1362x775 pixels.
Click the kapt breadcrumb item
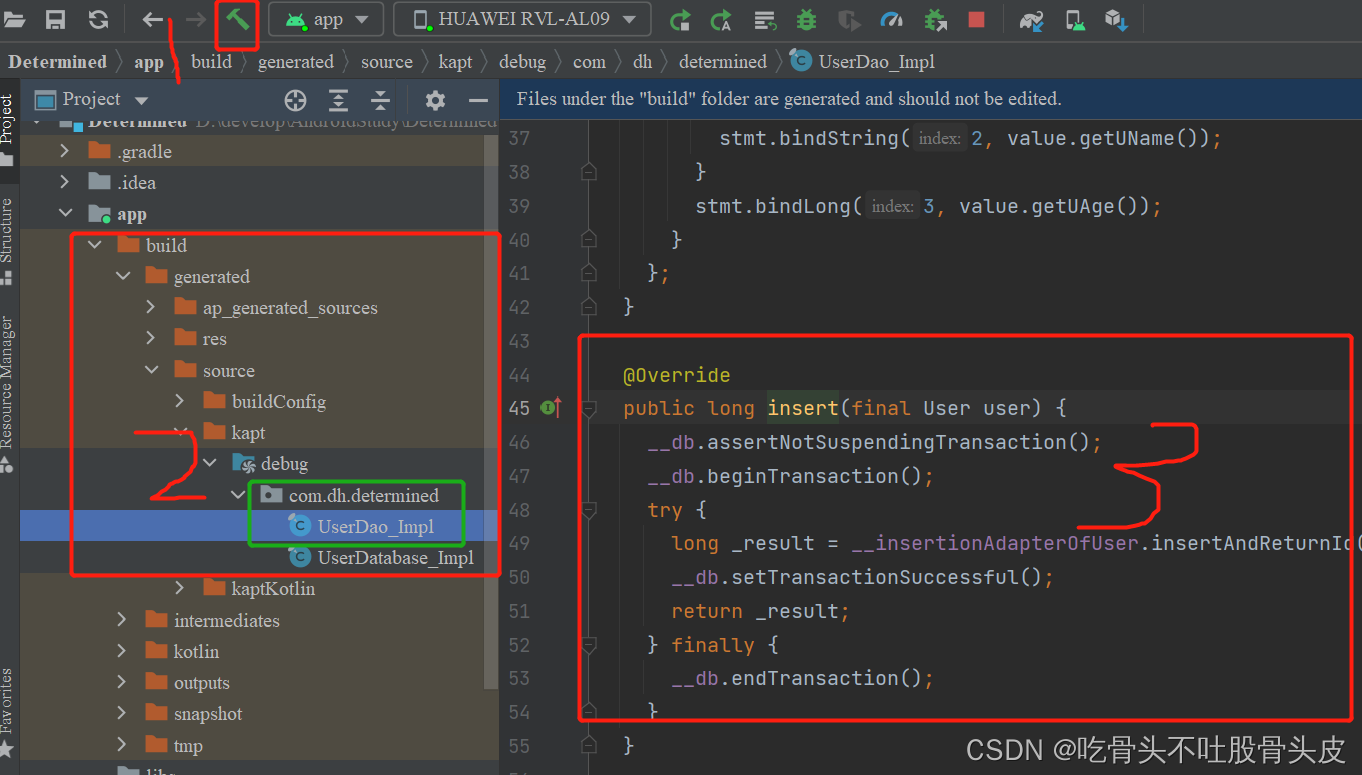coord(455,62)
